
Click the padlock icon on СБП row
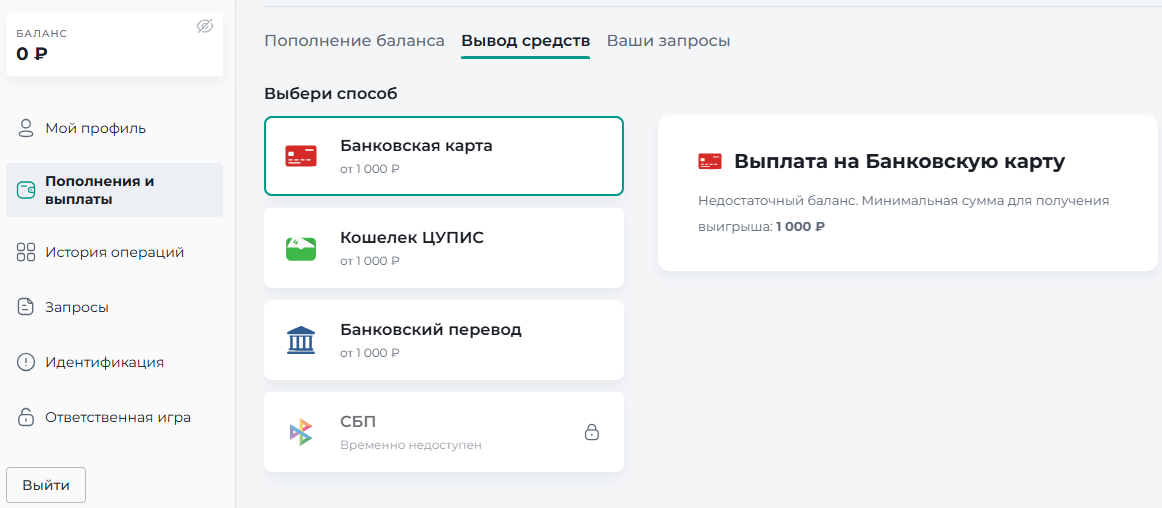(x=591, y=432)
